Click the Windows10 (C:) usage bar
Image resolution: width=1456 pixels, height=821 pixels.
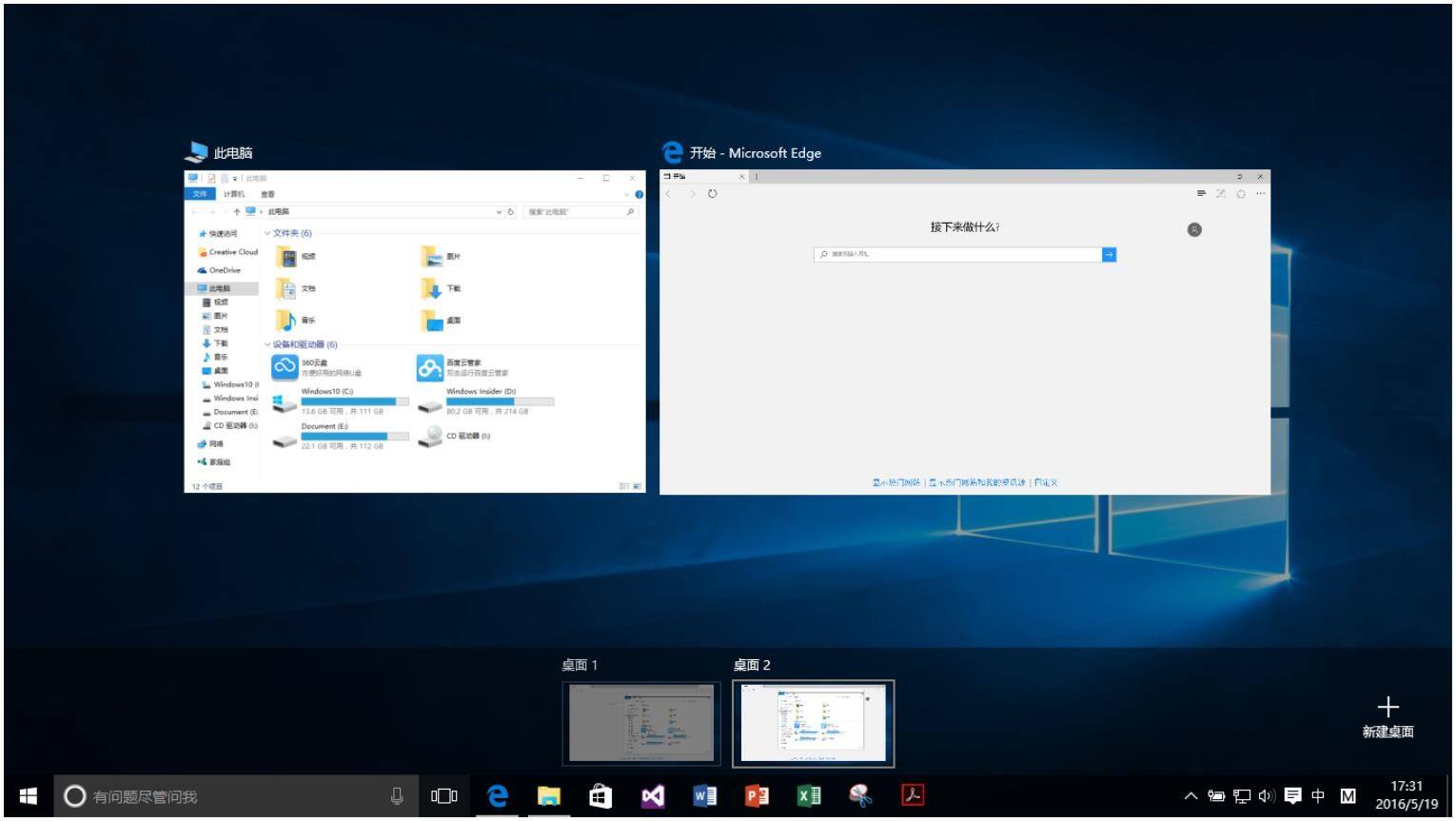pos(355,401)
